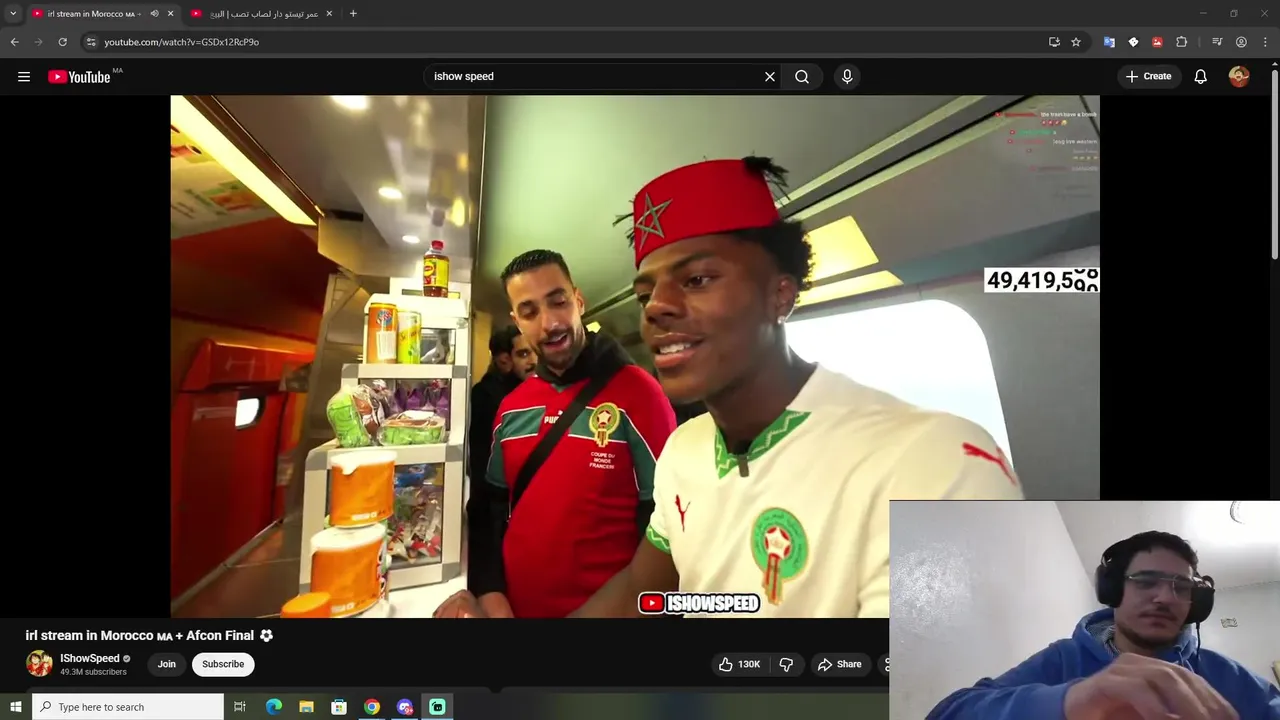
Task: Open the install/cast icon in address bar
Action: (x=1054, y=42)
